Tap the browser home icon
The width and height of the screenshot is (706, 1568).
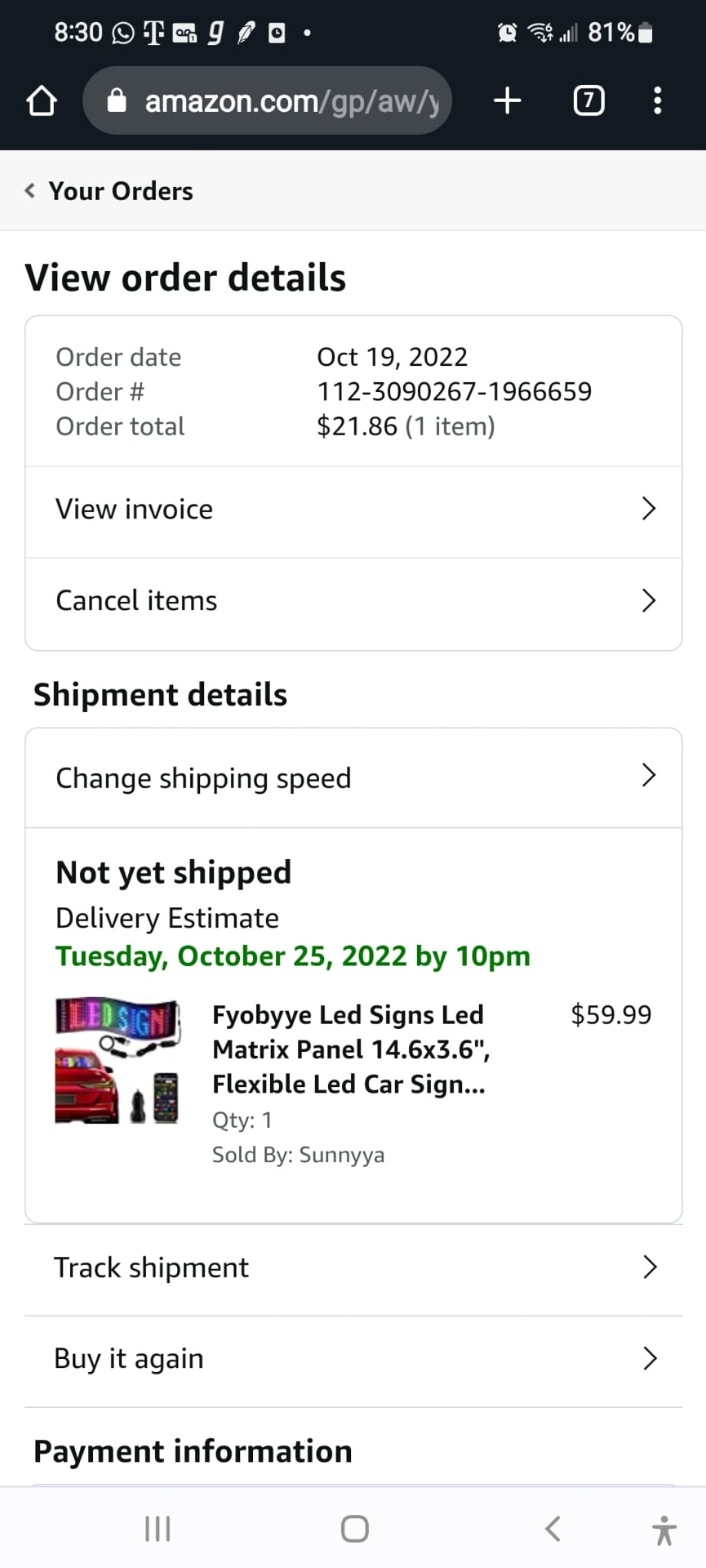41,101
